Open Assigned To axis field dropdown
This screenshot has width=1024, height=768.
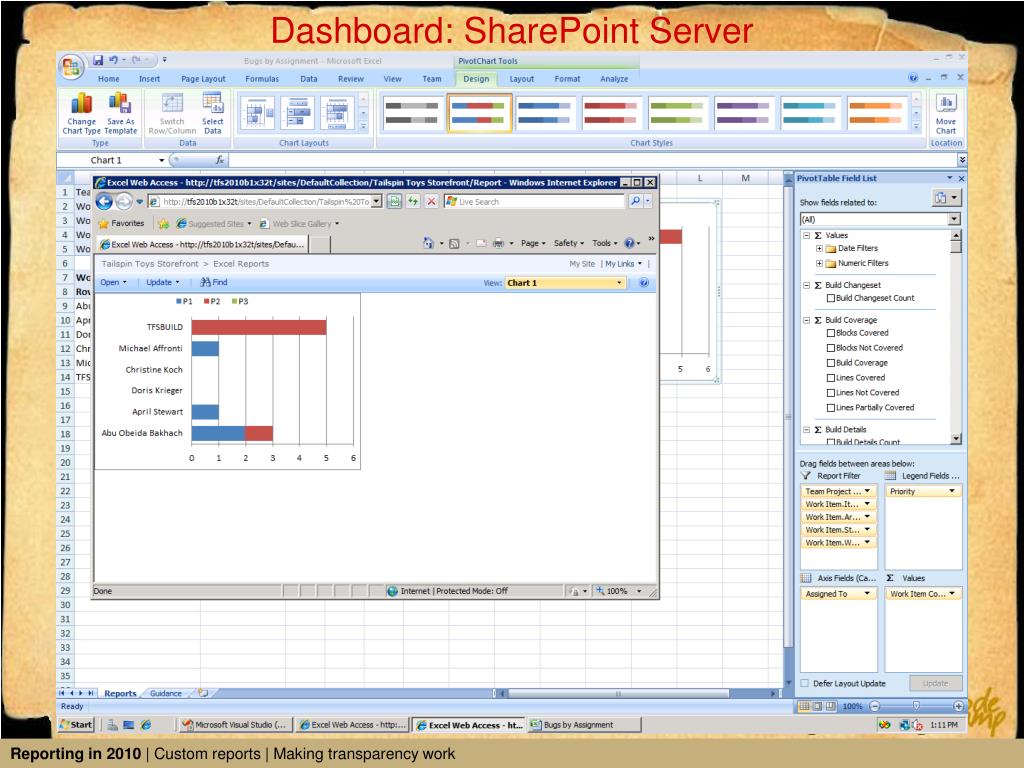(x=867, y=594)
